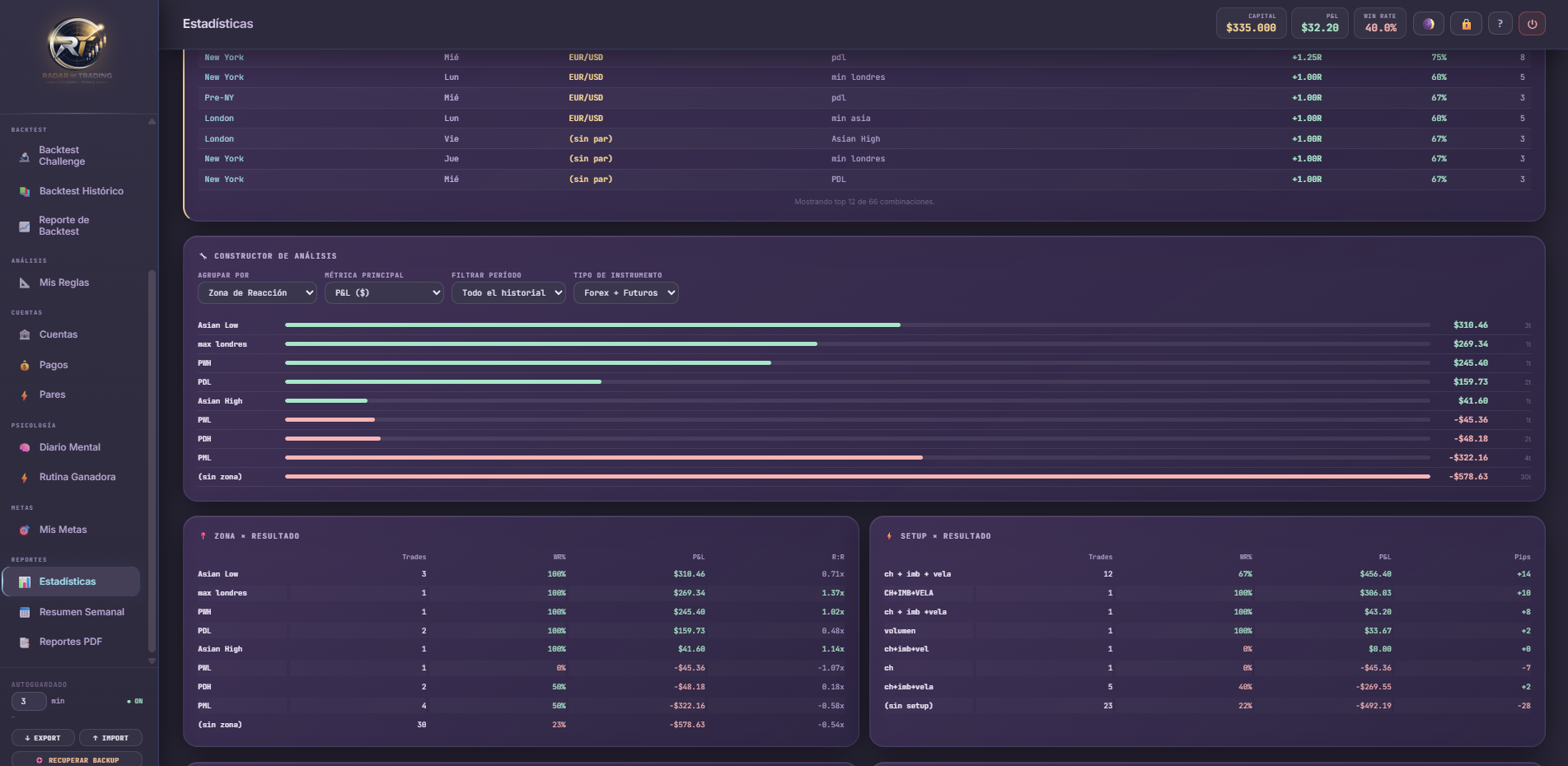Viewport: 1568px width, 766px height.
Task: Click the Recuperar Backup button
Action: click(x=77, y=760)
